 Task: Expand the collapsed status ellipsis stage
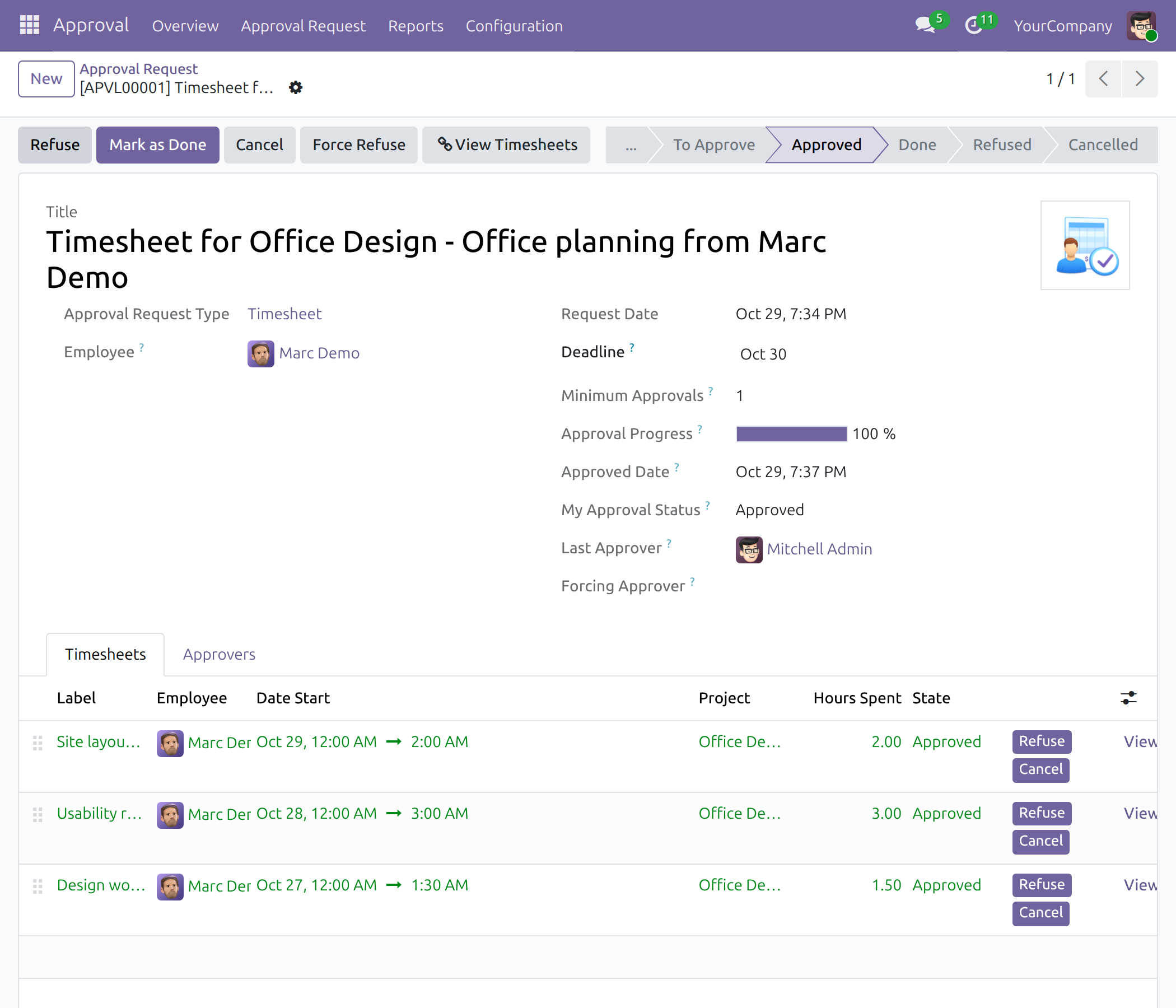(631, 144)
